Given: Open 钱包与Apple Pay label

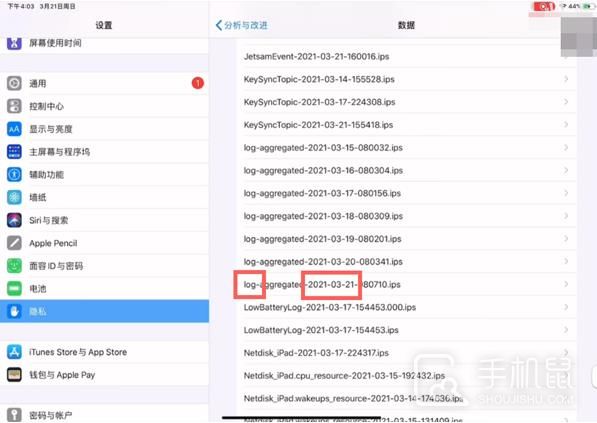Looking at the screenshot, I should pyautogui.click(x=62, y=375).
